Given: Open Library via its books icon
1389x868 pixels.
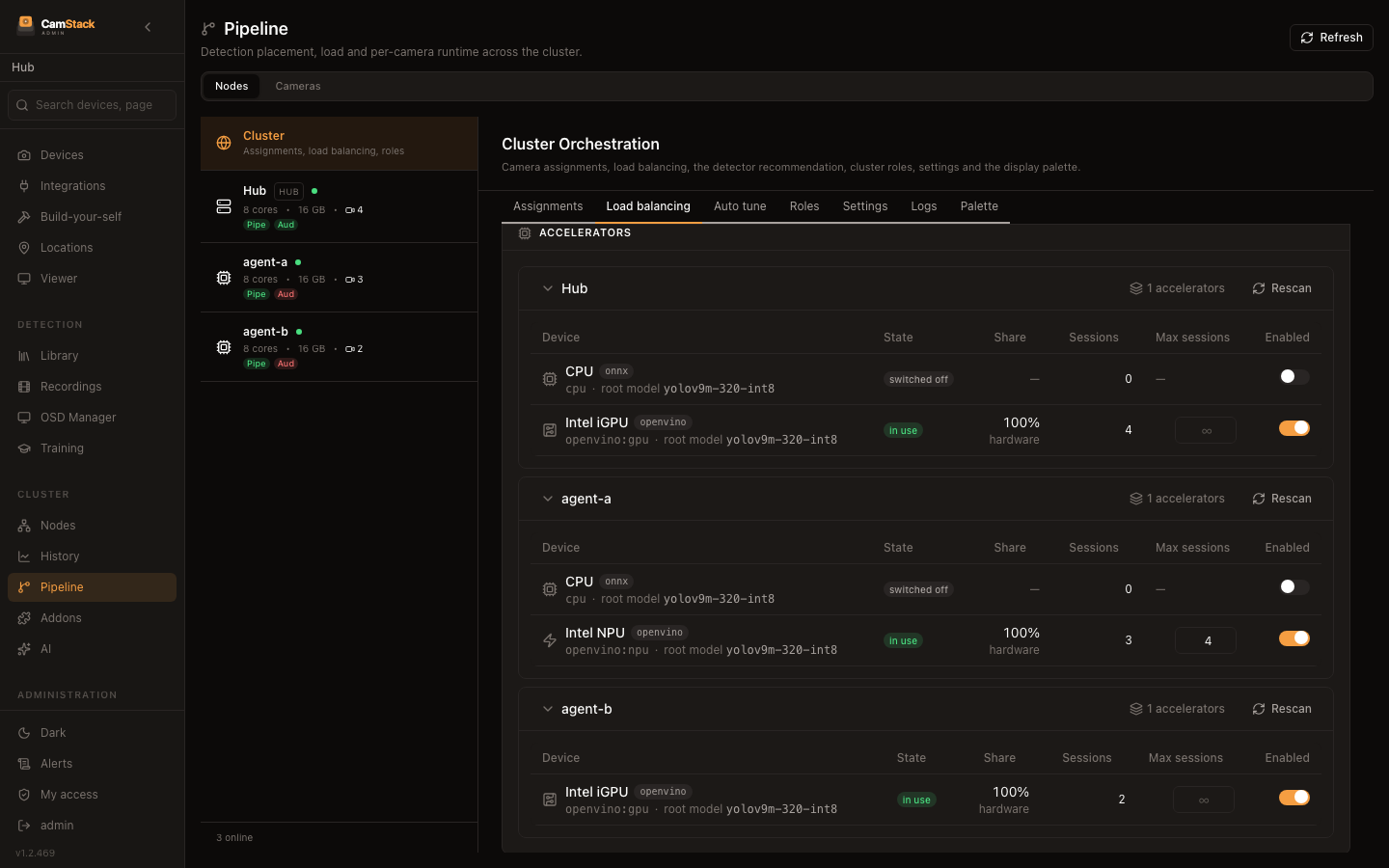Looking at the screenshot, I should [24, 356].
